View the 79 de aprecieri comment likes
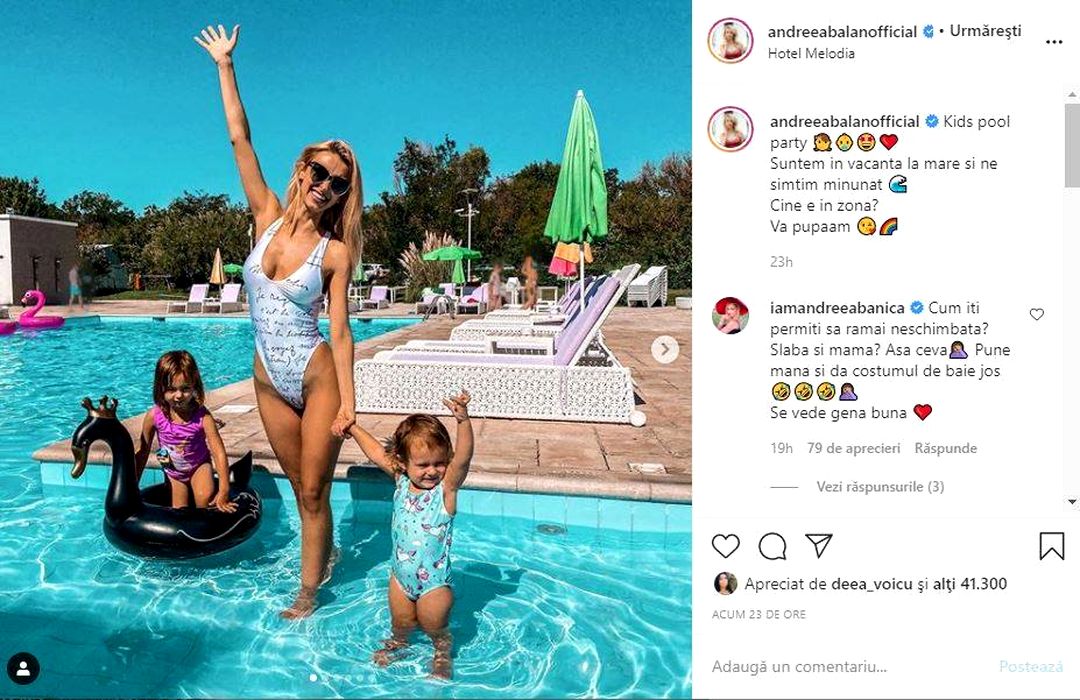Screen dimensions: 1080x700 click(x=853, y=448)
